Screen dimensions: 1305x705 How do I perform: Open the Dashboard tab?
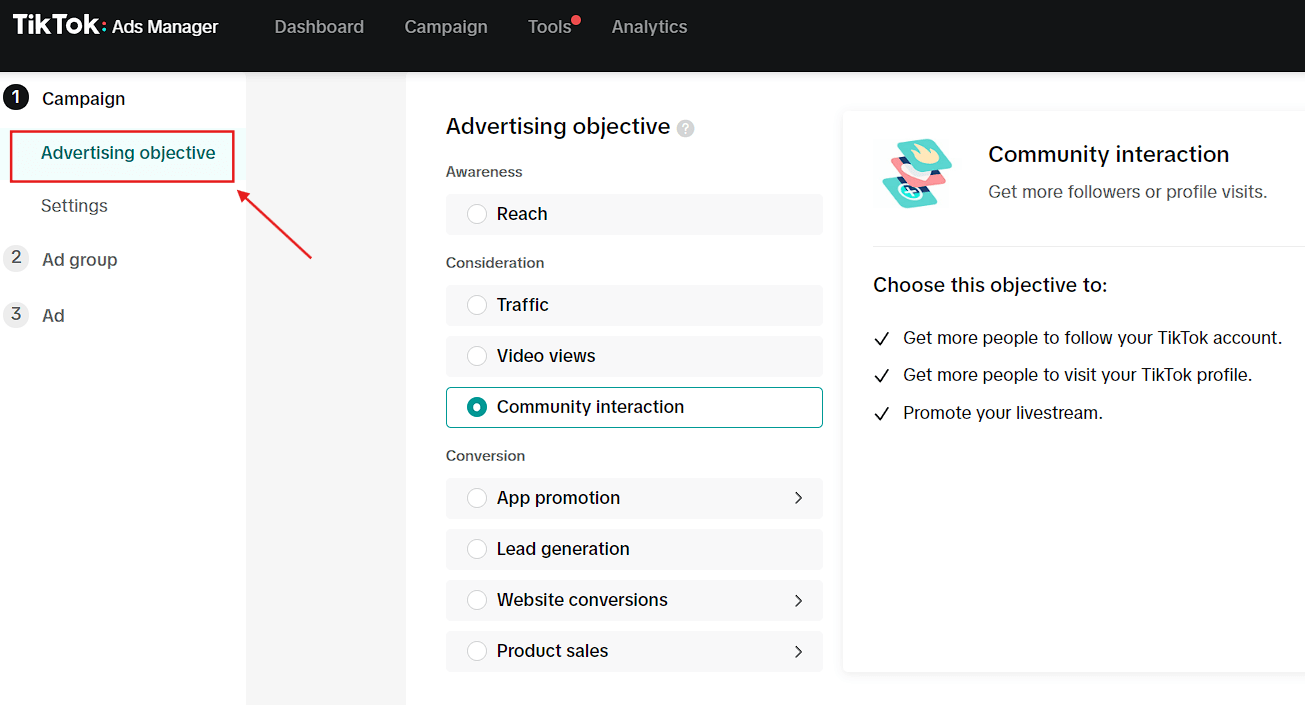(319, 27)
